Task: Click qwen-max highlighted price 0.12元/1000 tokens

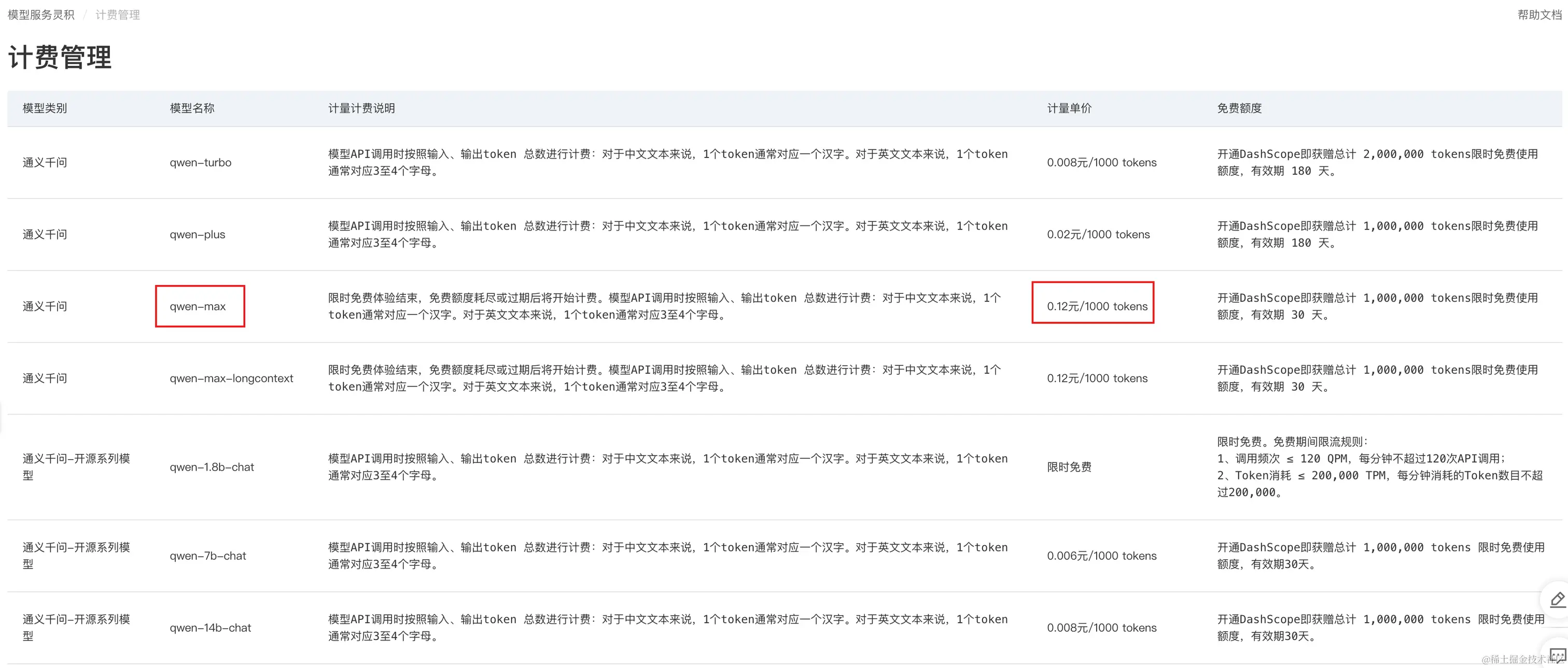Action: tap(1097, 306)
